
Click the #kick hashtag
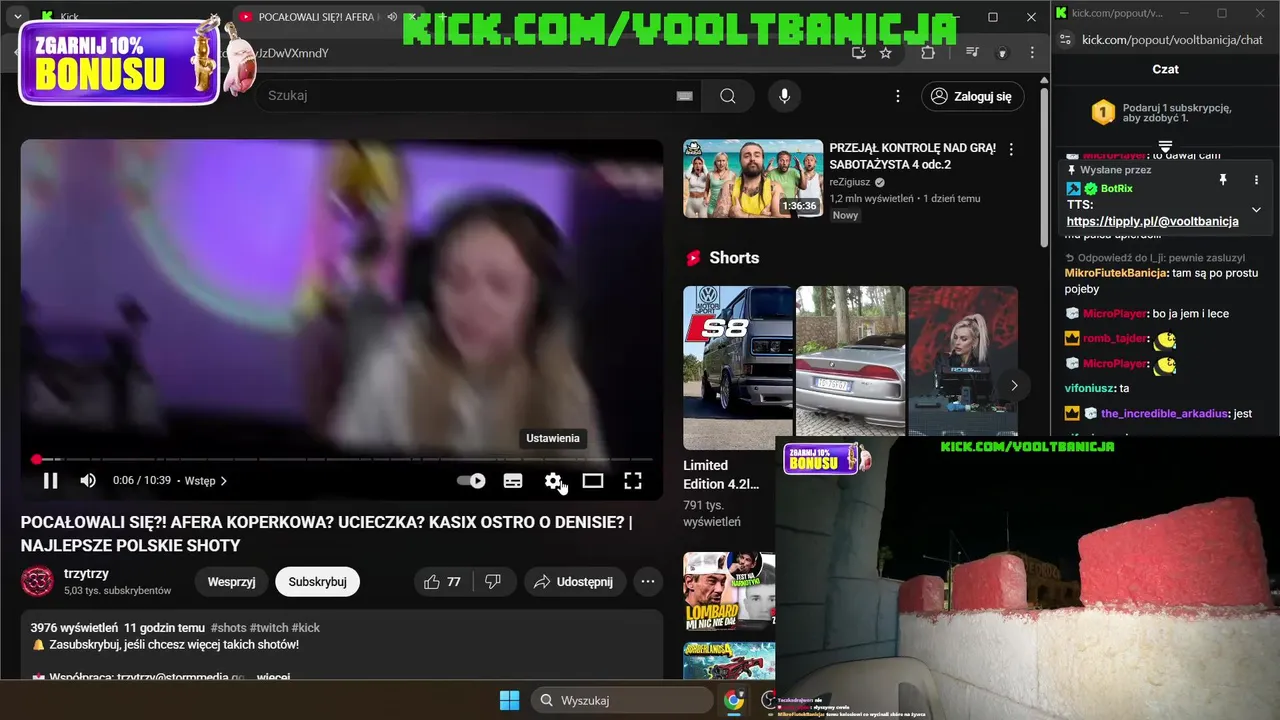pos(305,627)
